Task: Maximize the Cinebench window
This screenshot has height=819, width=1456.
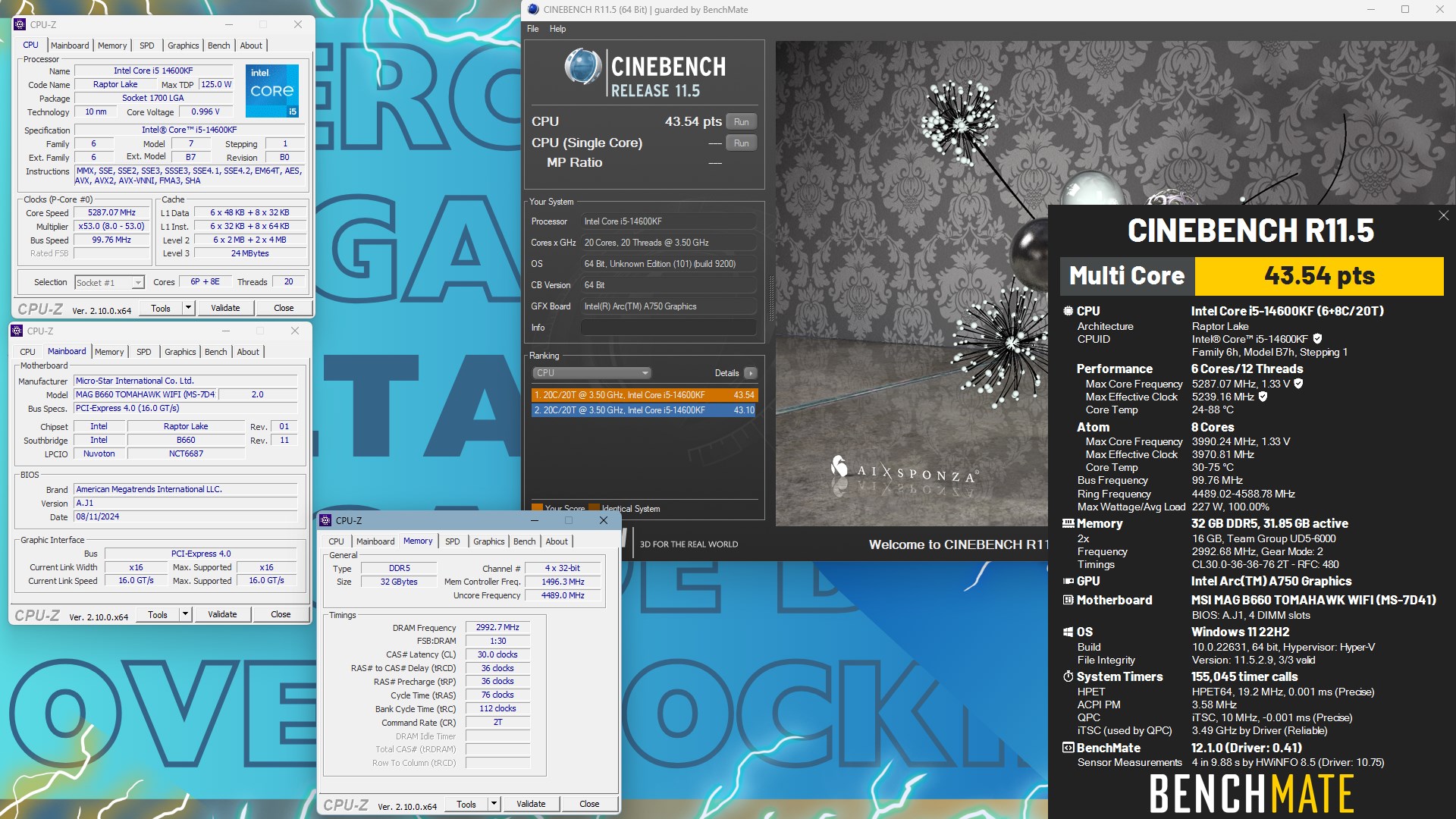Action: click(1405, 10)
